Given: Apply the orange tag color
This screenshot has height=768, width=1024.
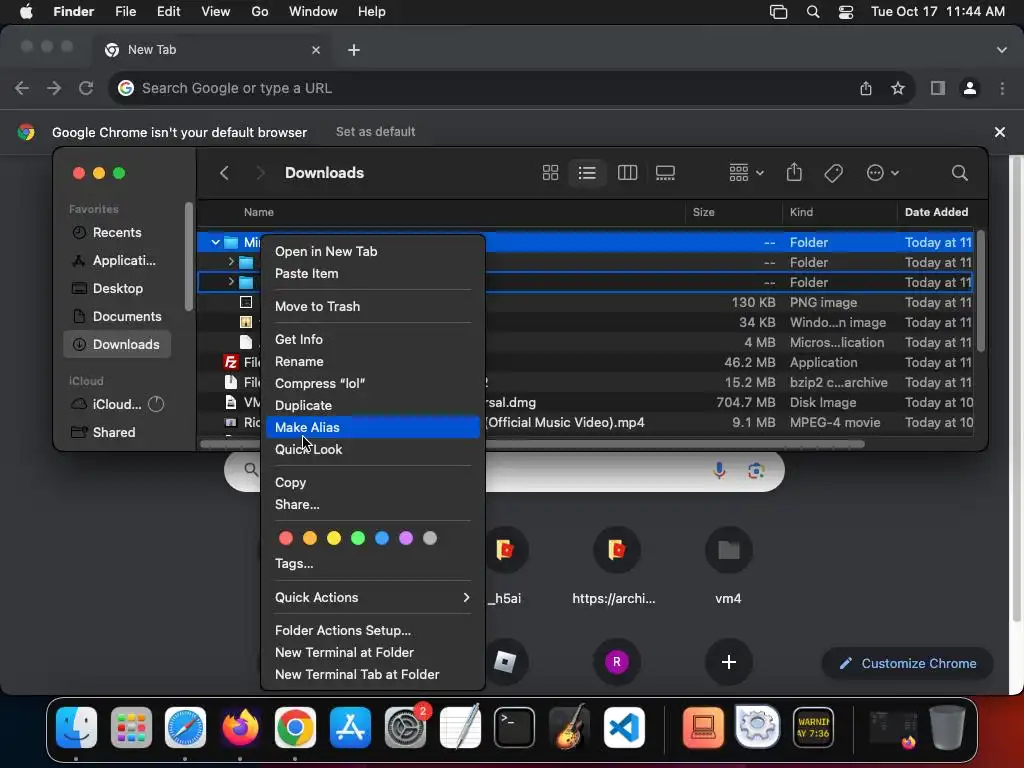Looking at the screenshot, I should point(310,538).
